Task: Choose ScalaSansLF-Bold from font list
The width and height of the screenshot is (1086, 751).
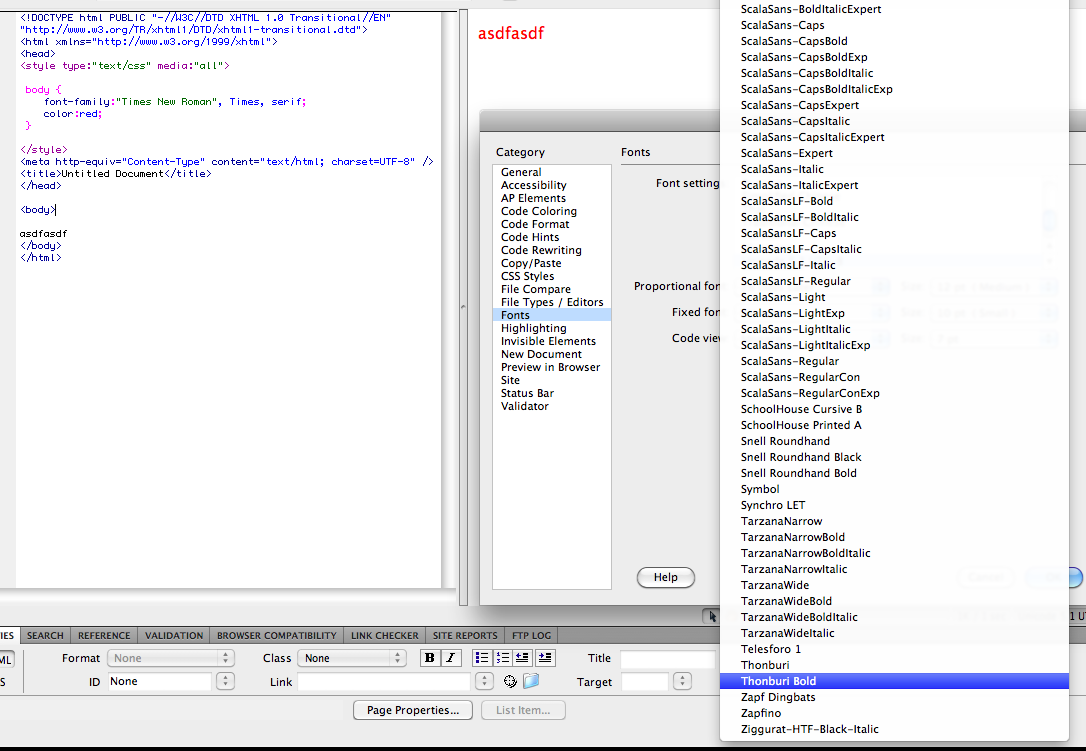Action: click(894, 201)
